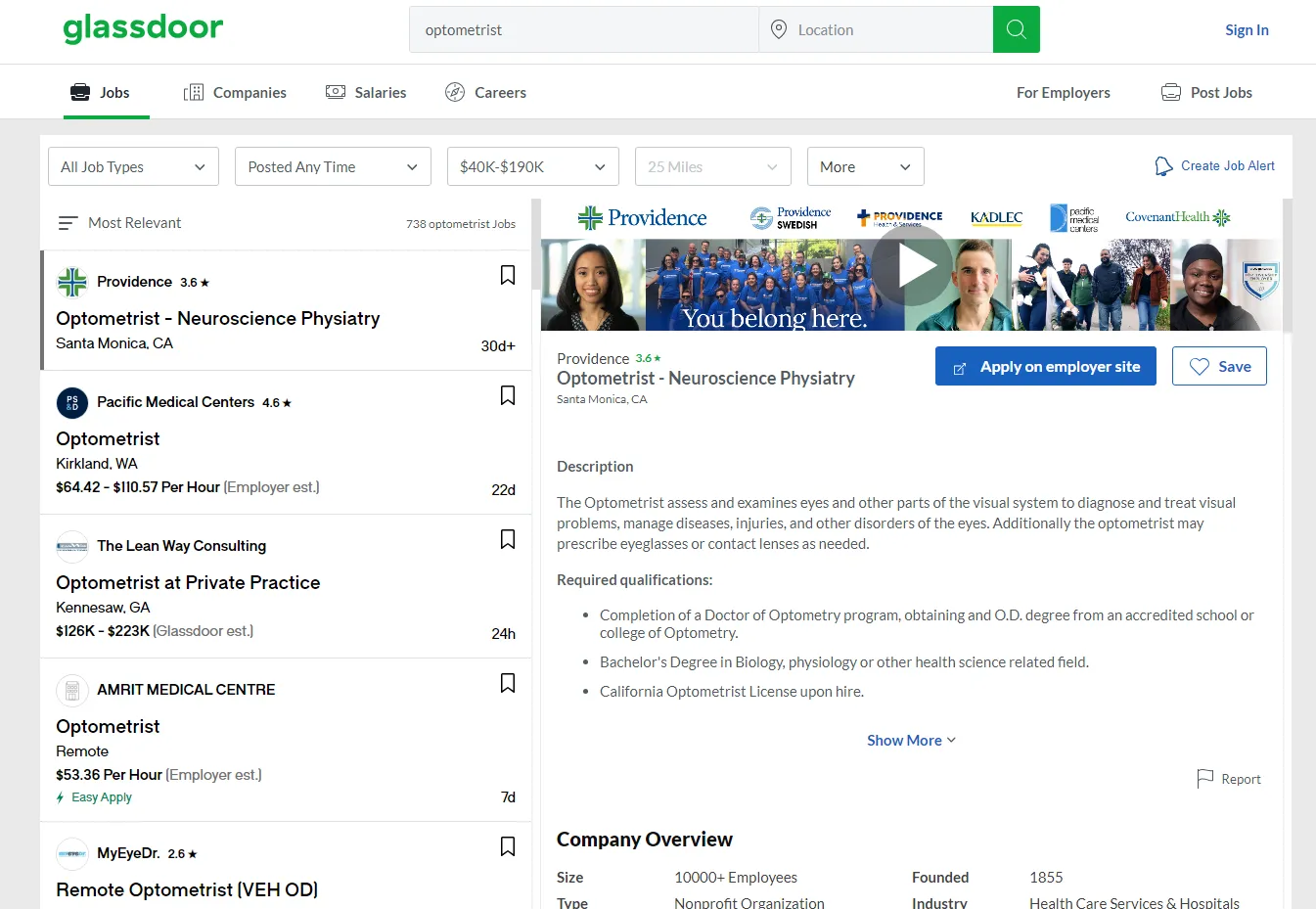Viewport: 1316px width, 909px height.
Task: Click the Covenant Health logo in banner
Action: click(x=1178, y=217)
